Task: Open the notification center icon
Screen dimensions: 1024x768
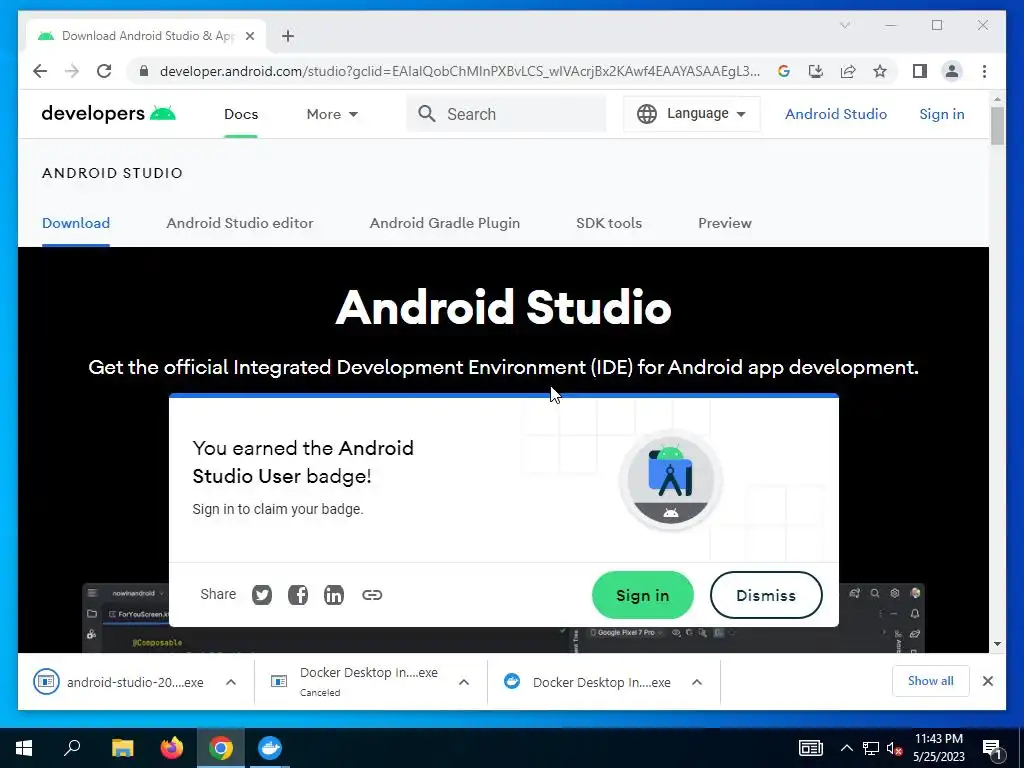Action: pos(993,750)
